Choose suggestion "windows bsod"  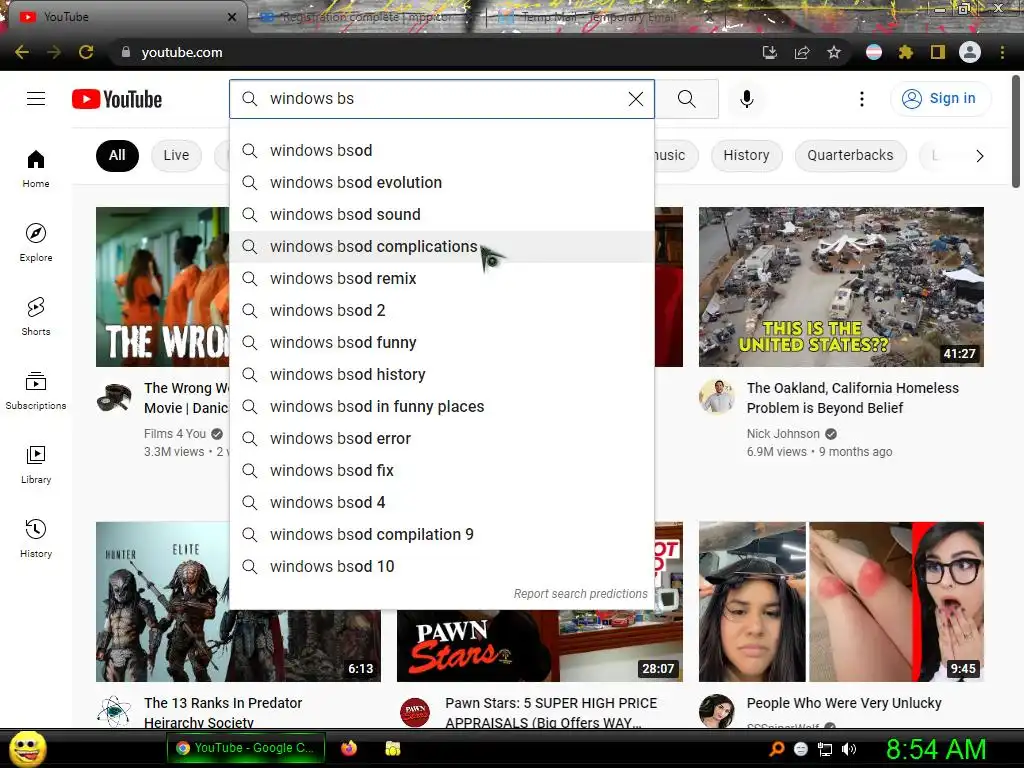[442, 150]
